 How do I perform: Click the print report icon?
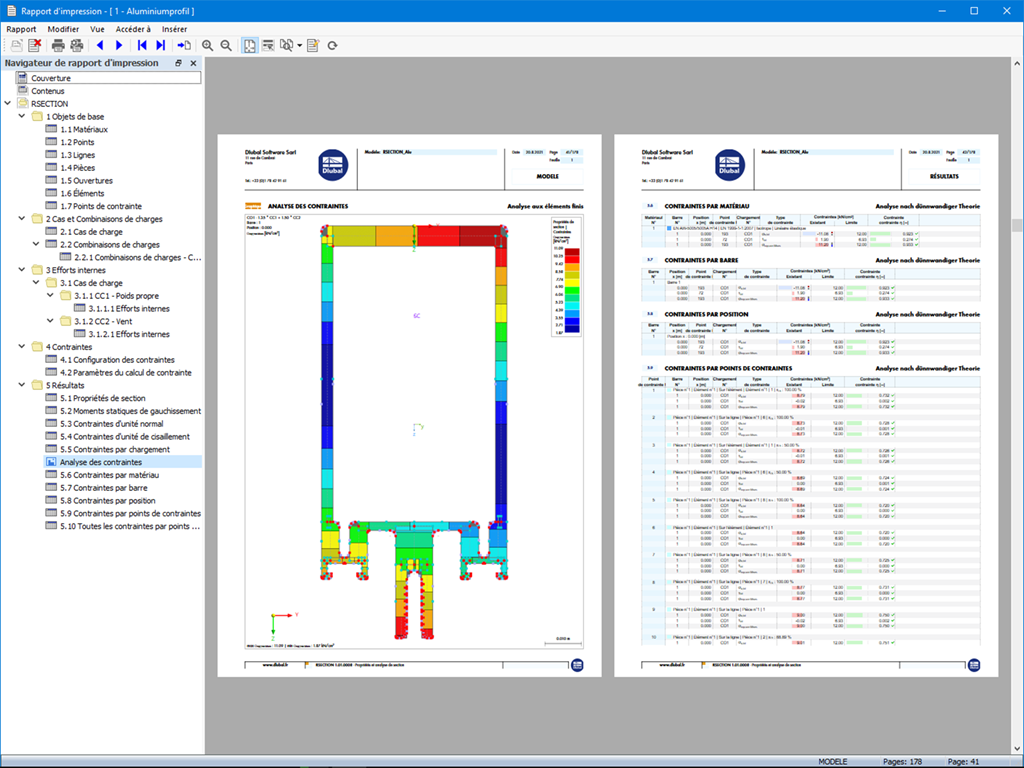tap(58, 45)
